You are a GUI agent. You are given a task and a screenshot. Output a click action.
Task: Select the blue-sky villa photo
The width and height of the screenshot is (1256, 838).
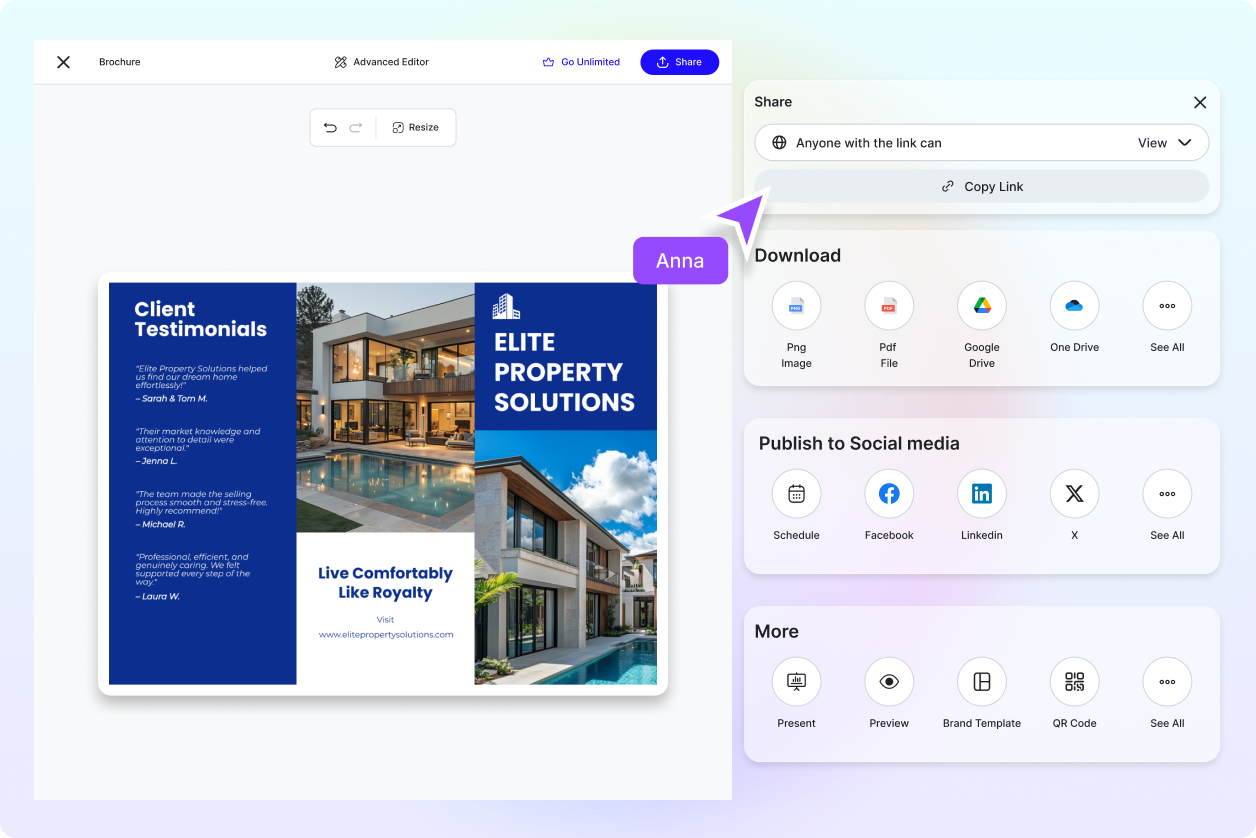pyautogui.click(x=566, y=557)
